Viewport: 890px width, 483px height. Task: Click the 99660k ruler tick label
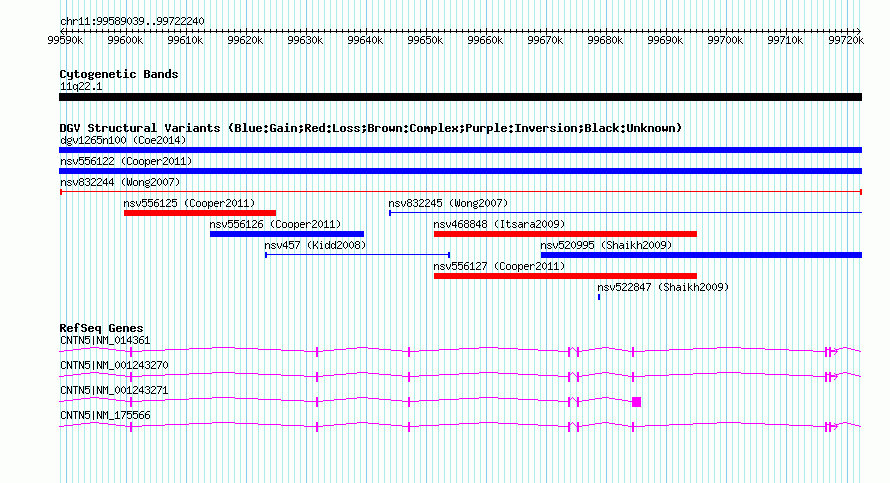click(x=485, y=40)
